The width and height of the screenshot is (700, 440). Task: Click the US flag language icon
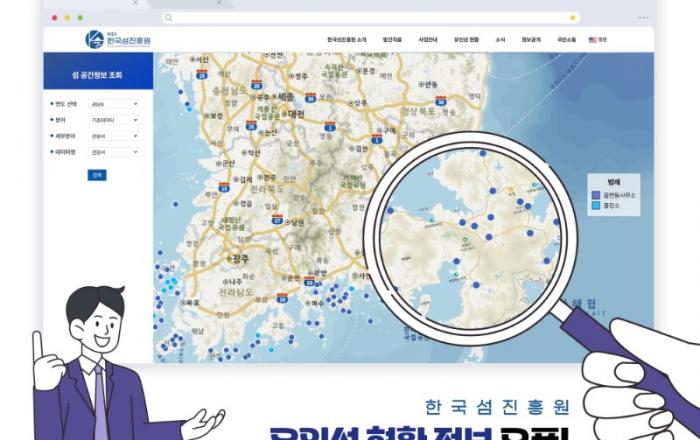pos(592,40)
